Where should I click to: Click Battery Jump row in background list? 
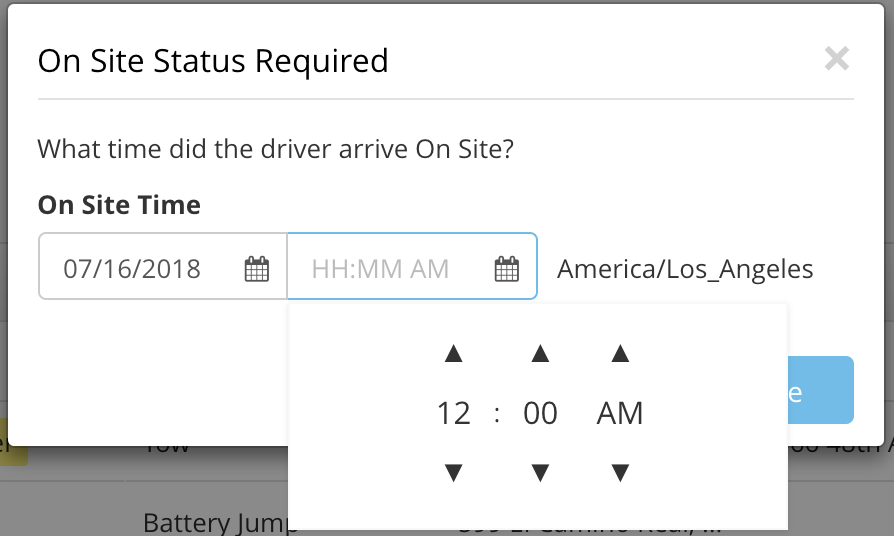click(x=216, y=522)
